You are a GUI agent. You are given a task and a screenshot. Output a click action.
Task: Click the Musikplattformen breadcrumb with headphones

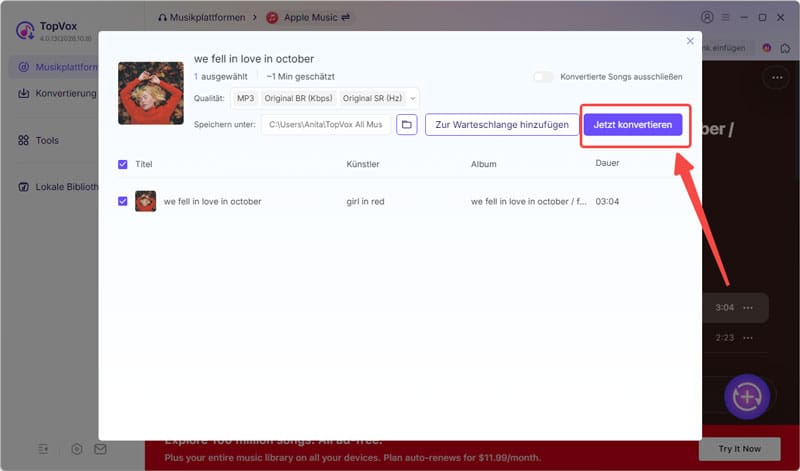pyautogui.click(x=202, y=17)
